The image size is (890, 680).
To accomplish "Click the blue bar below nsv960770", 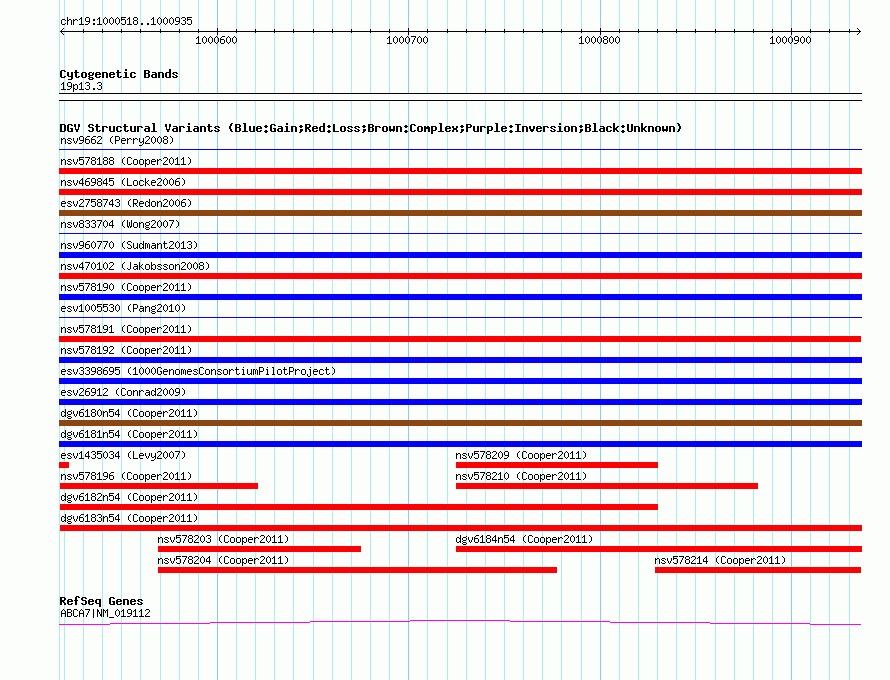I will (460, 255).
